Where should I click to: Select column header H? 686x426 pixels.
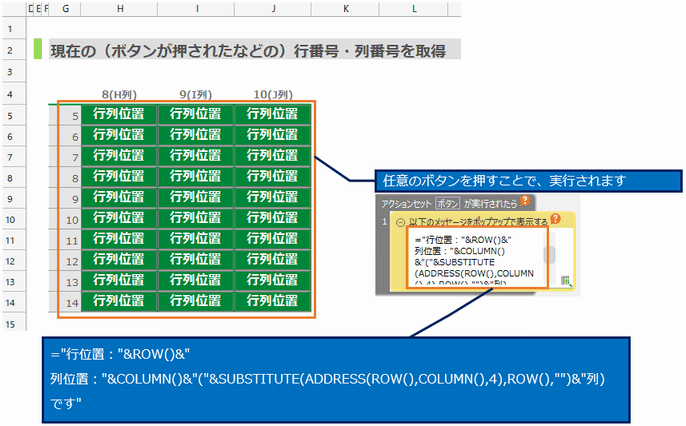coord(119,9)
